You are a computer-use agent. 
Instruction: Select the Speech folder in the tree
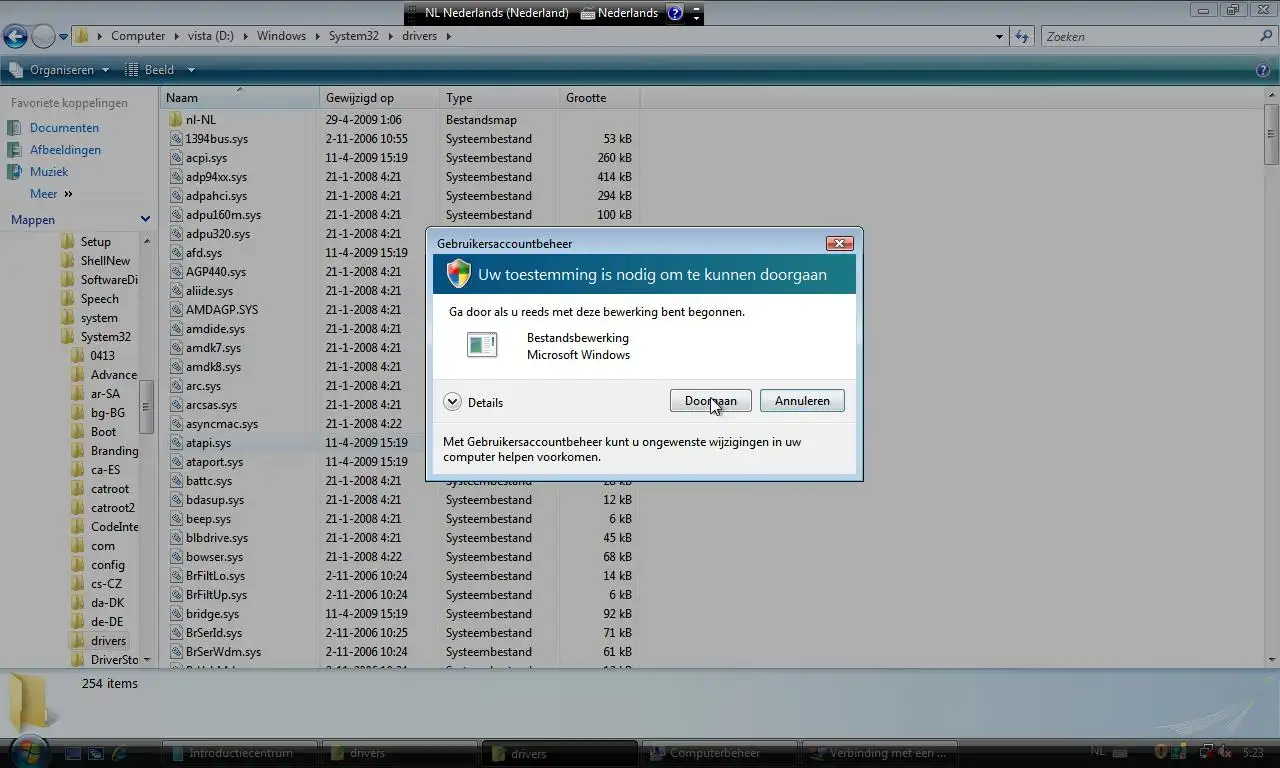click(x=99, y=299)
